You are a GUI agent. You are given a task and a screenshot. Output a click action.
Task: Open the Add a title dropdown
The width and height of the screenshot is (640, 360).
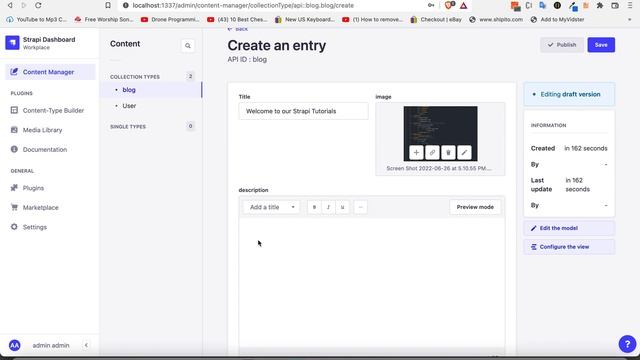click(x=271, y=207)
